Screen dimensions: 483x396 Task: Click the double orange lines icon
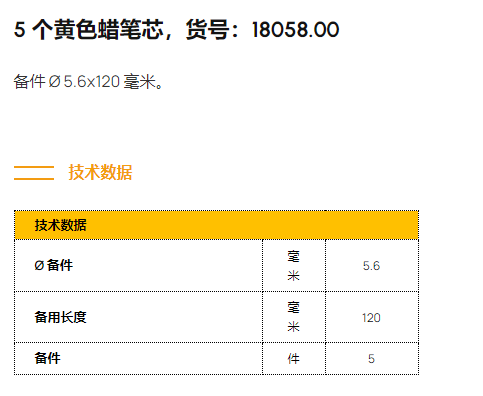point(34,173)
